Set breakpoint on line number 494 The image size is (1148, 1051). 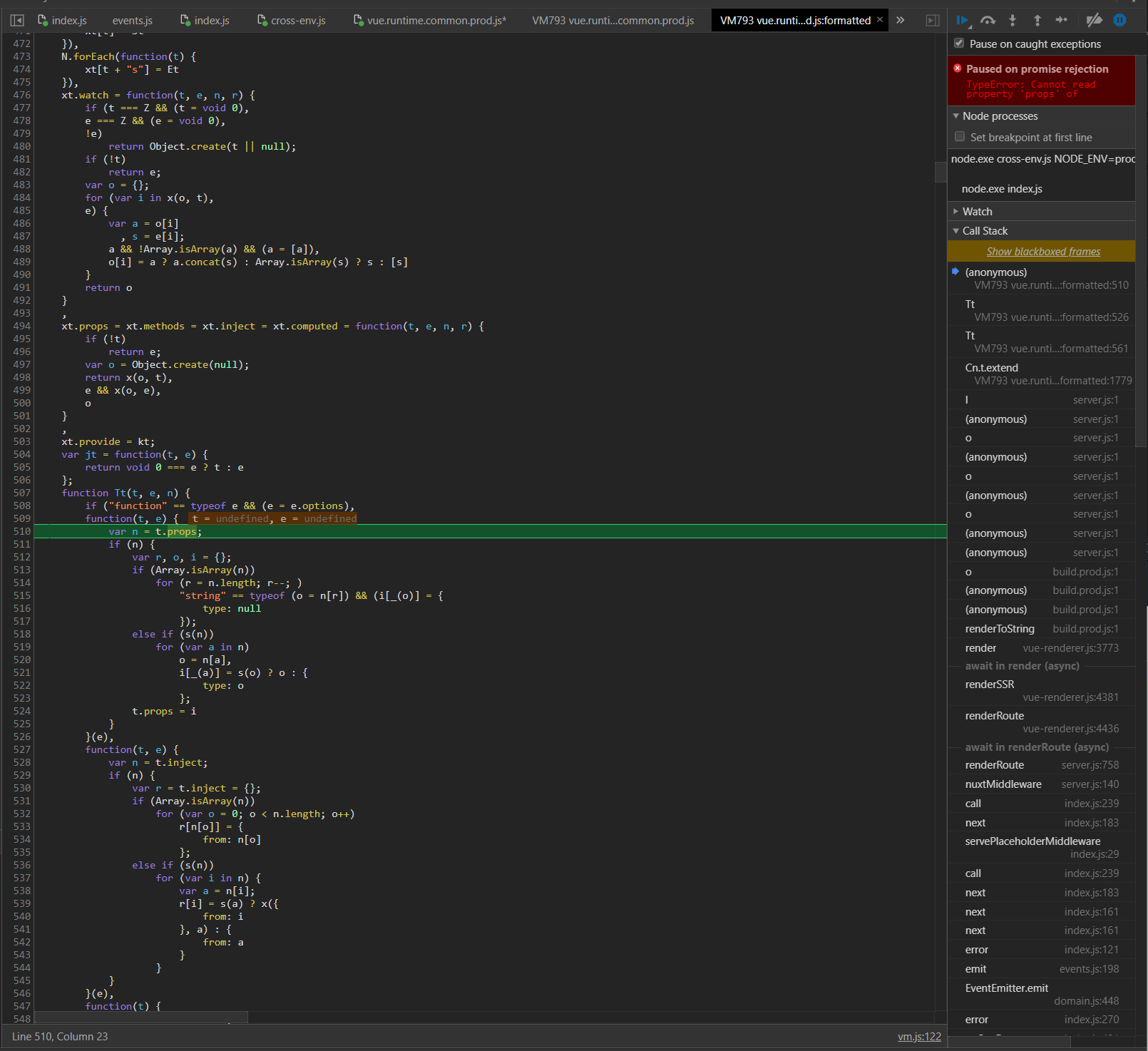pyautogui.click(x=22, y=326)
